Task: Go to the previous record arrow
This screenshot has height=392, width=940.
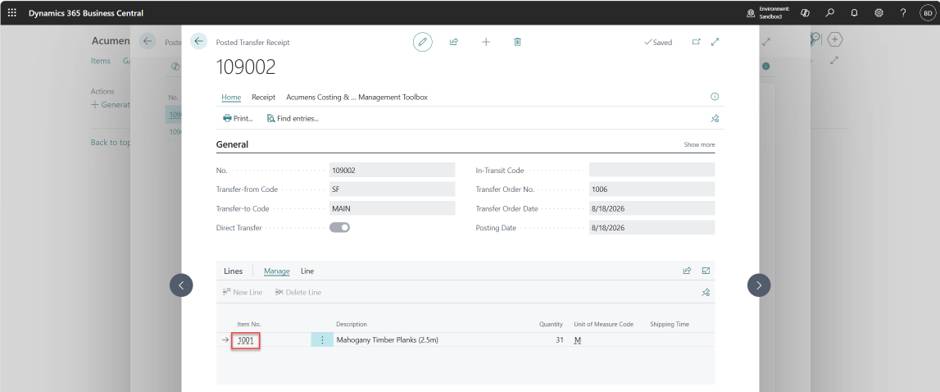Action: pos(181,285)
